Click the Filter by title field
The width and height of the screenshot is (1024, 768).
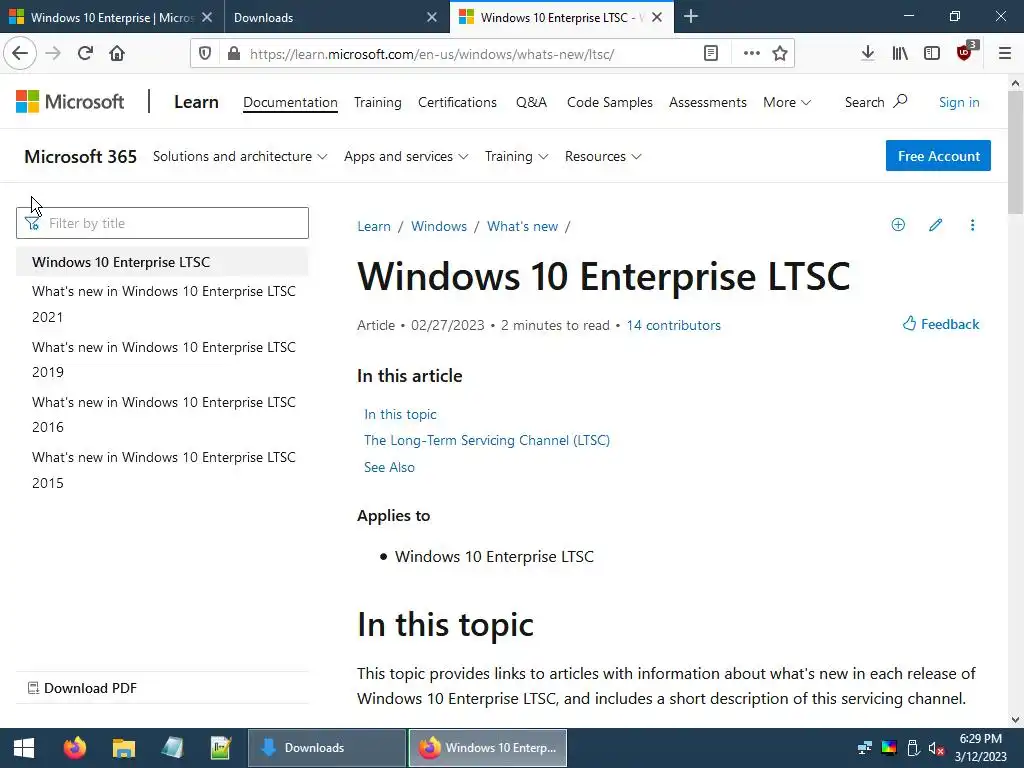coord(162,223)
